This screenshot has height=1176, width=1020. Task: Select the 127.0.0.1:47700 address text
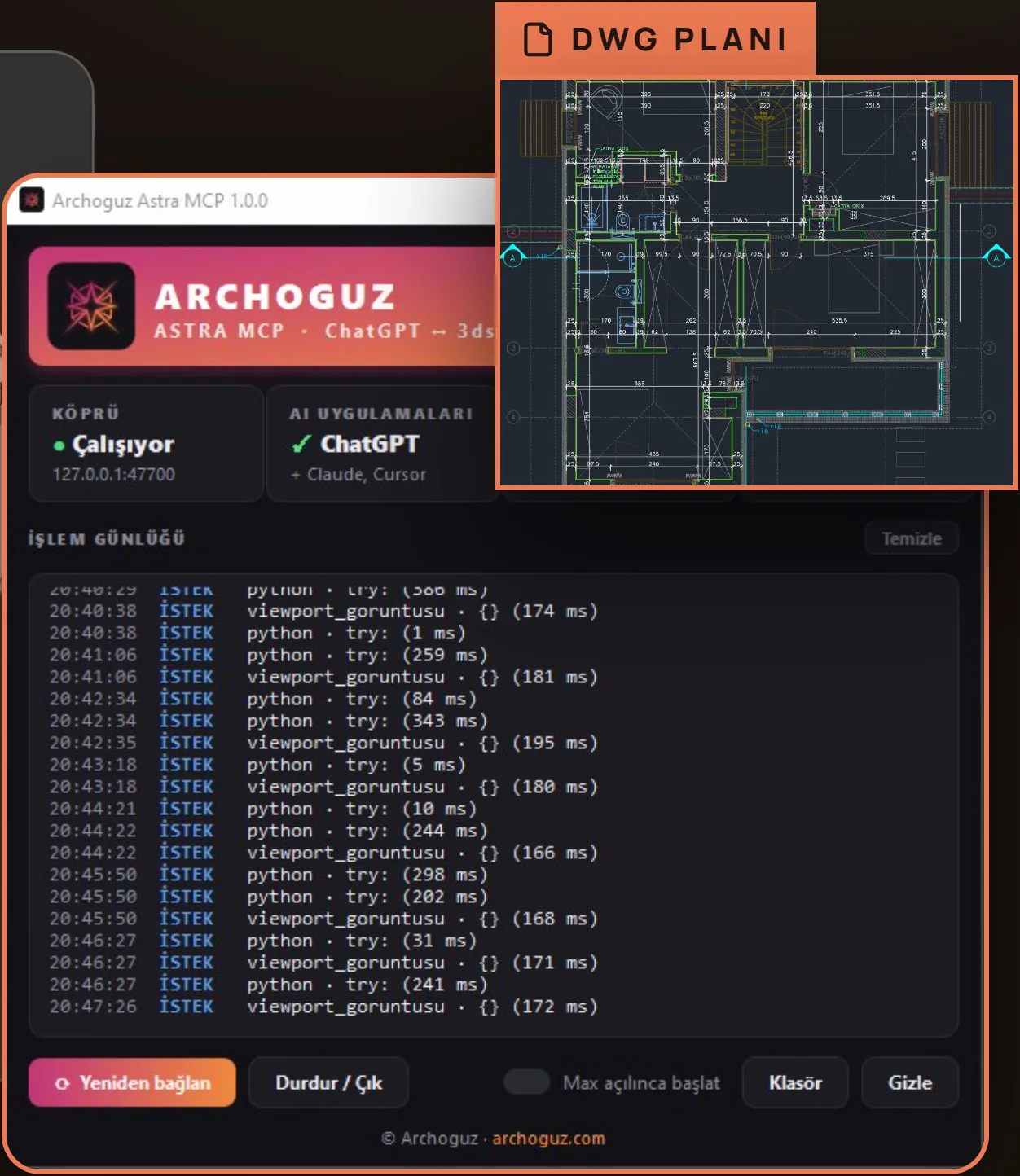(114, 474)
